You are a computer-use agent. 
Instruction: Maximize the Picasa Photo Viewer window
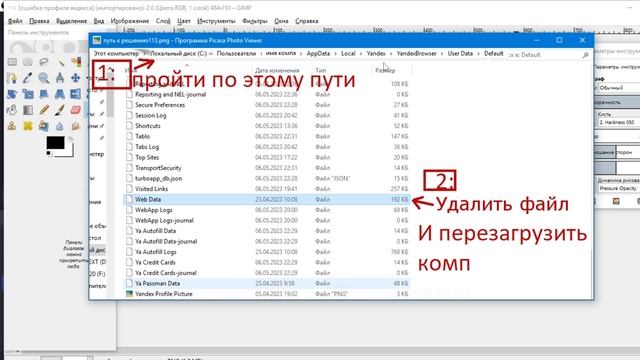pyautogui.click(x=559, y=40)
